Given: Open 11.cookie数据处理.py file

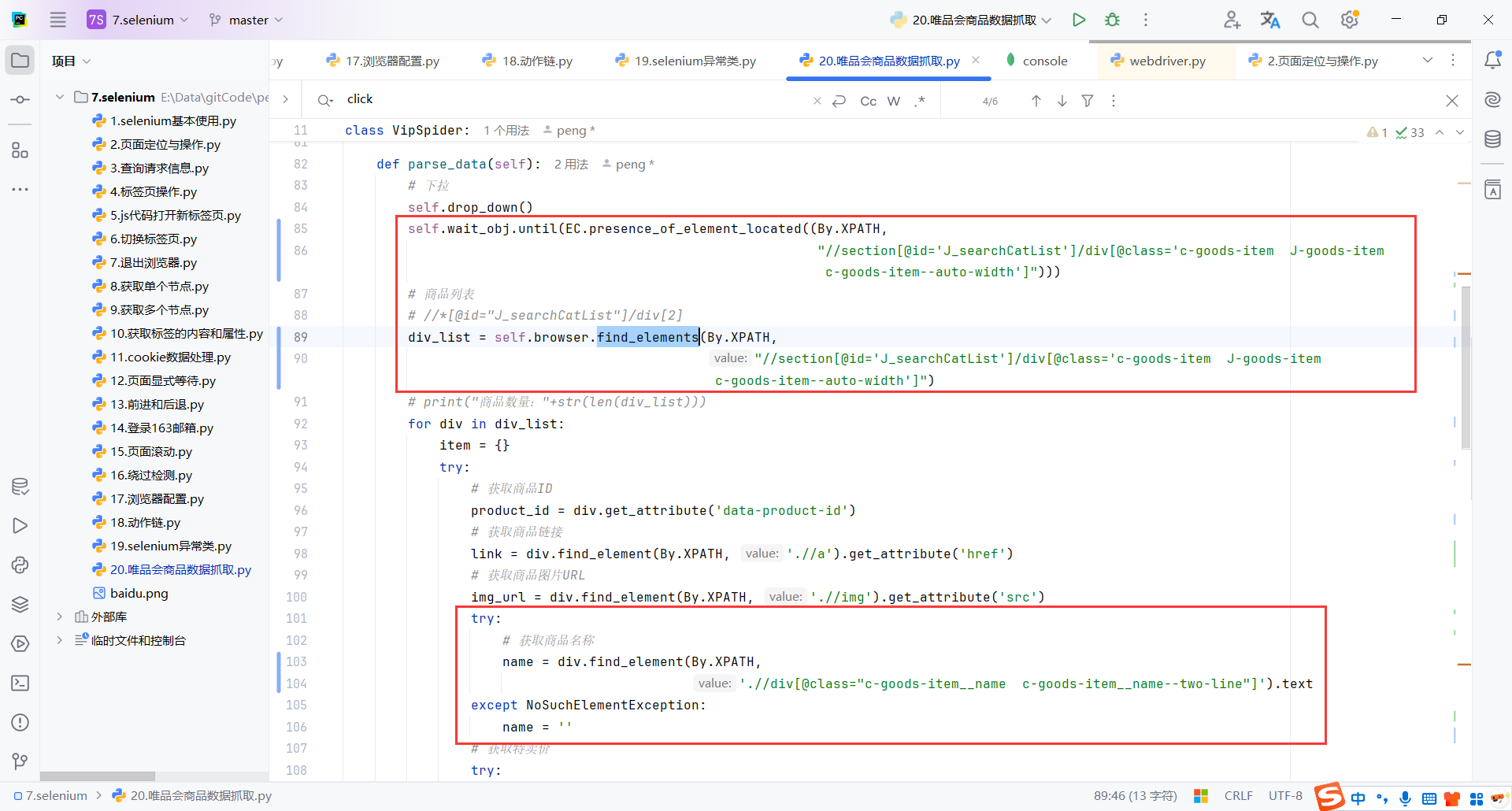Looking at the screenshot, I should [170, 357].
